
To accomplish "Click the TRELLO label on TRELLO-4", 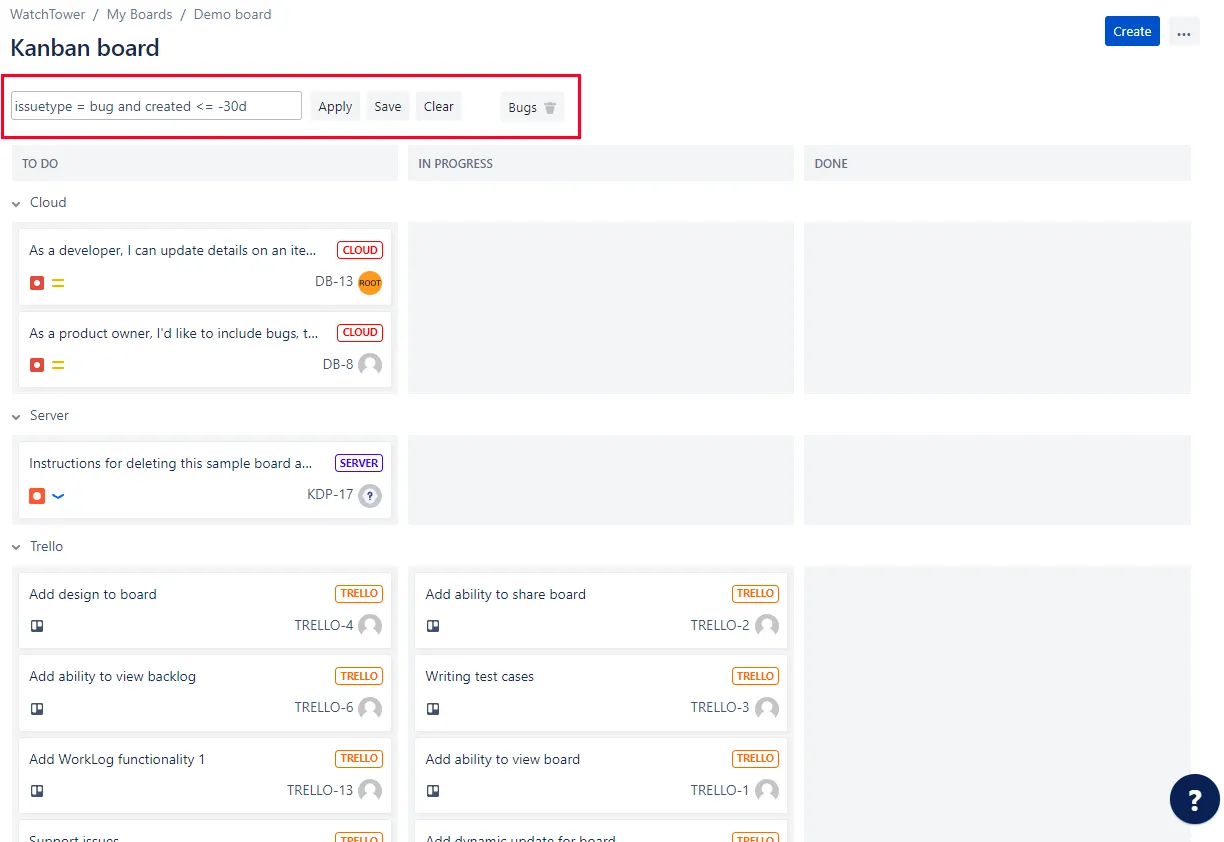I will coord(359,593).
